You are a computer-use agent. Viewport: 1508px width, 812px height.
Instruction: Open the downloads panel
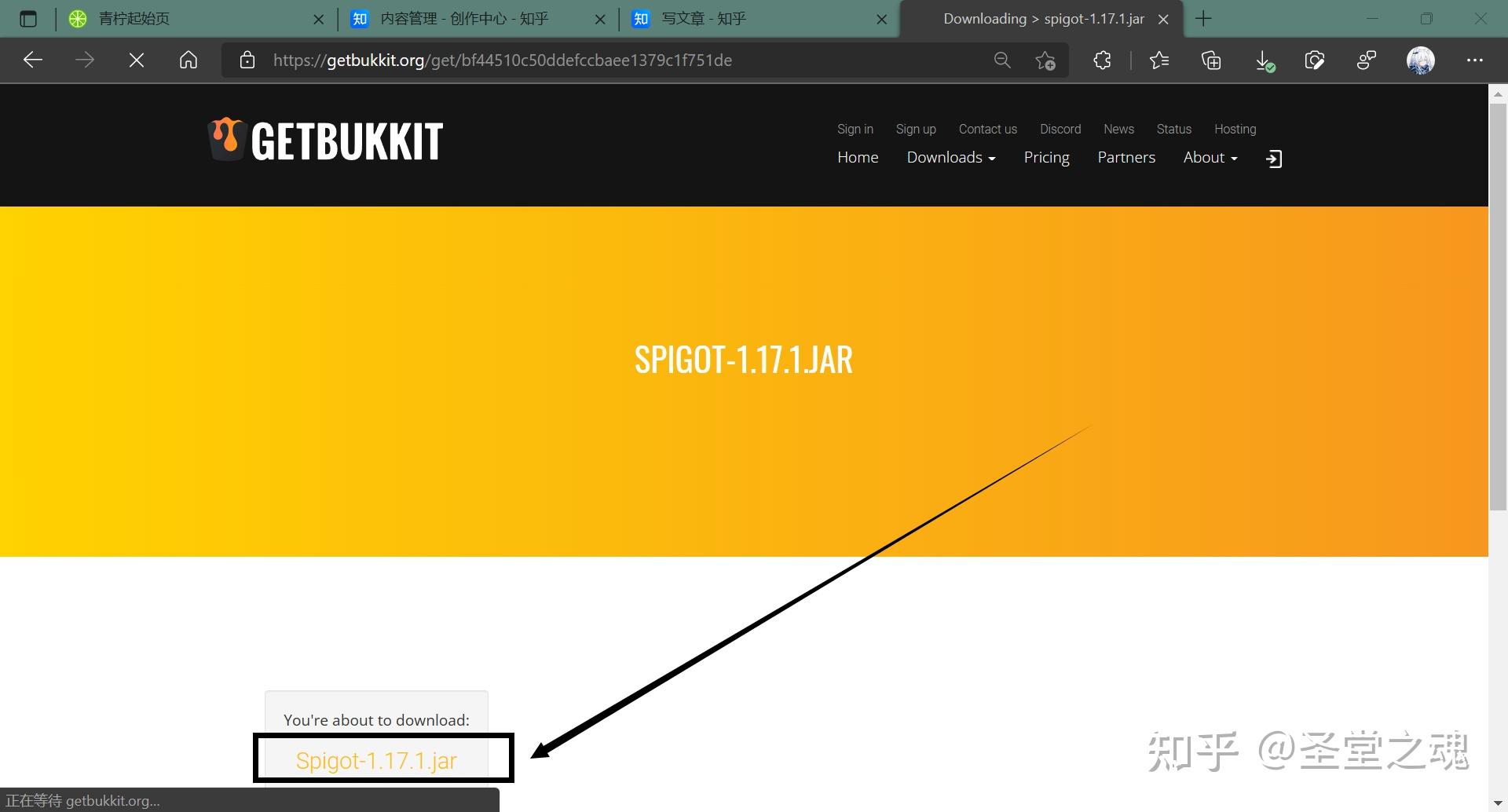1264,60
